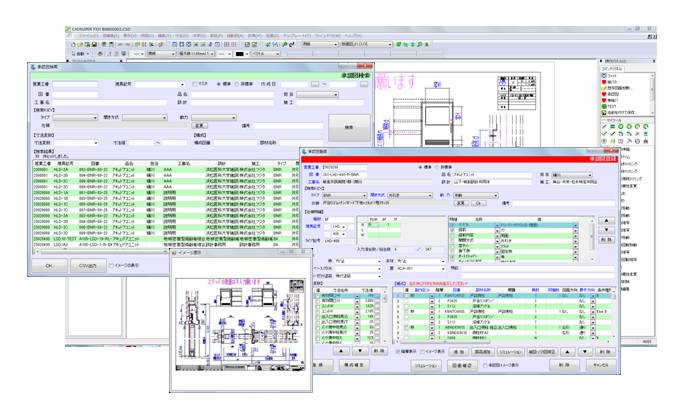Click upper move-up arrow button beside property list
The width and height of the screenshot is (680, 407).
point(606,221)
